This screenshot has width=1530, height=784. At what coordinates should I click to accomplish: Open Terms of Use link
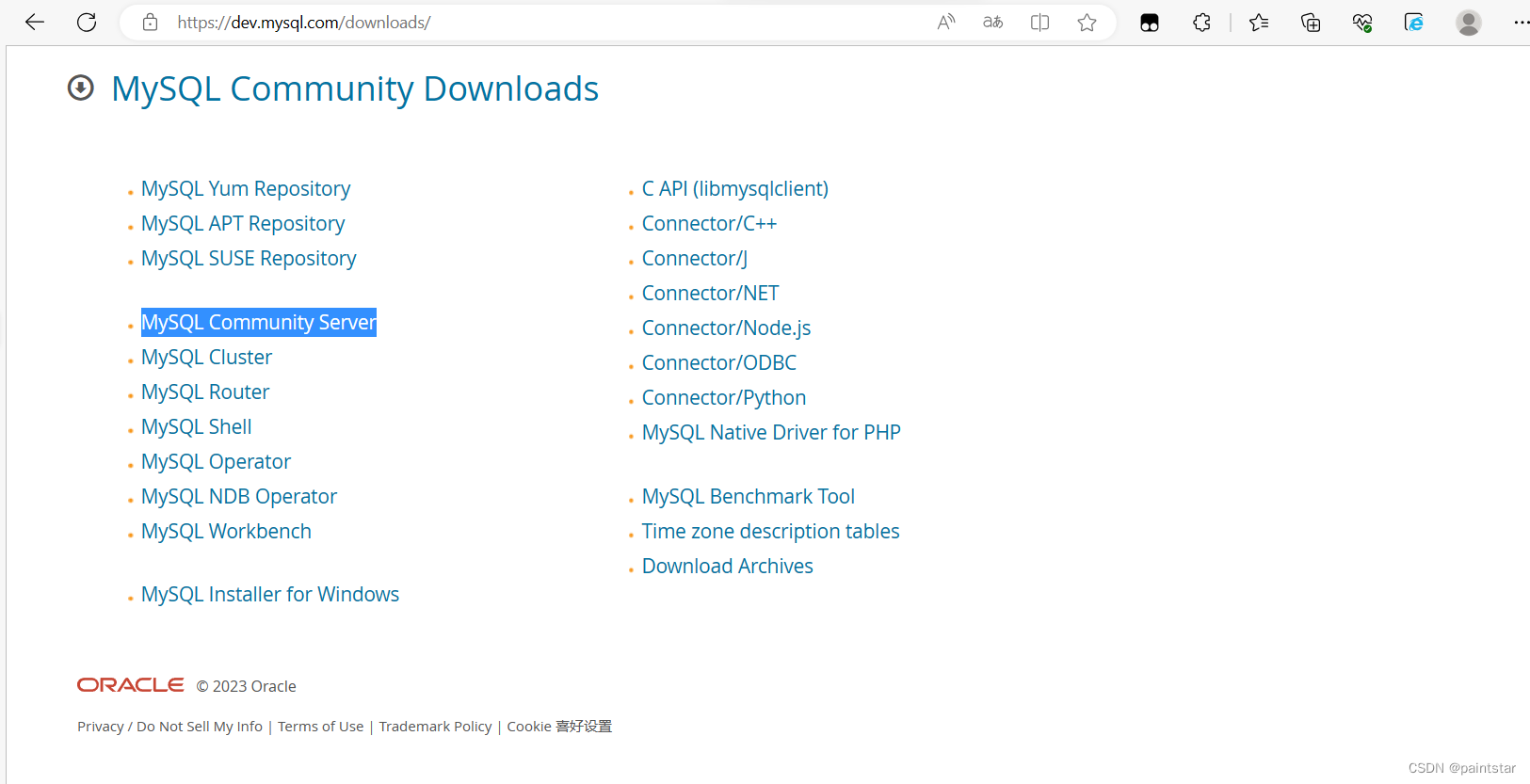(320, 726)
